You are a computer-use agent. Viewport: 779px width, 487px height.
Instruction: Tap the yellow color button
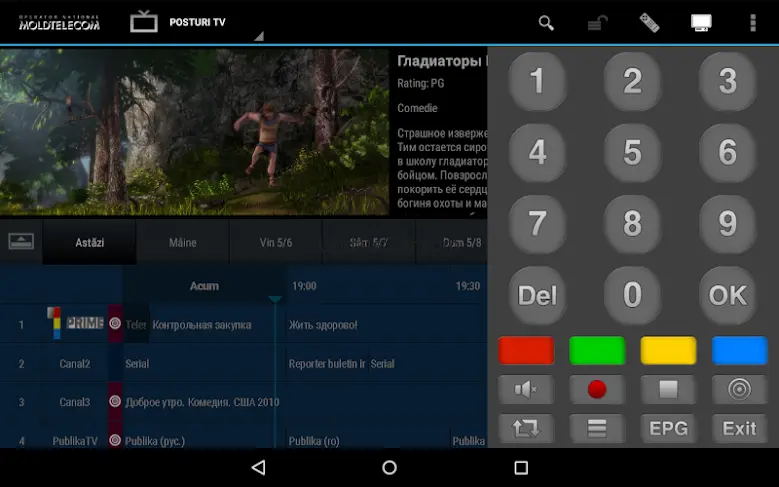(668, 350)
